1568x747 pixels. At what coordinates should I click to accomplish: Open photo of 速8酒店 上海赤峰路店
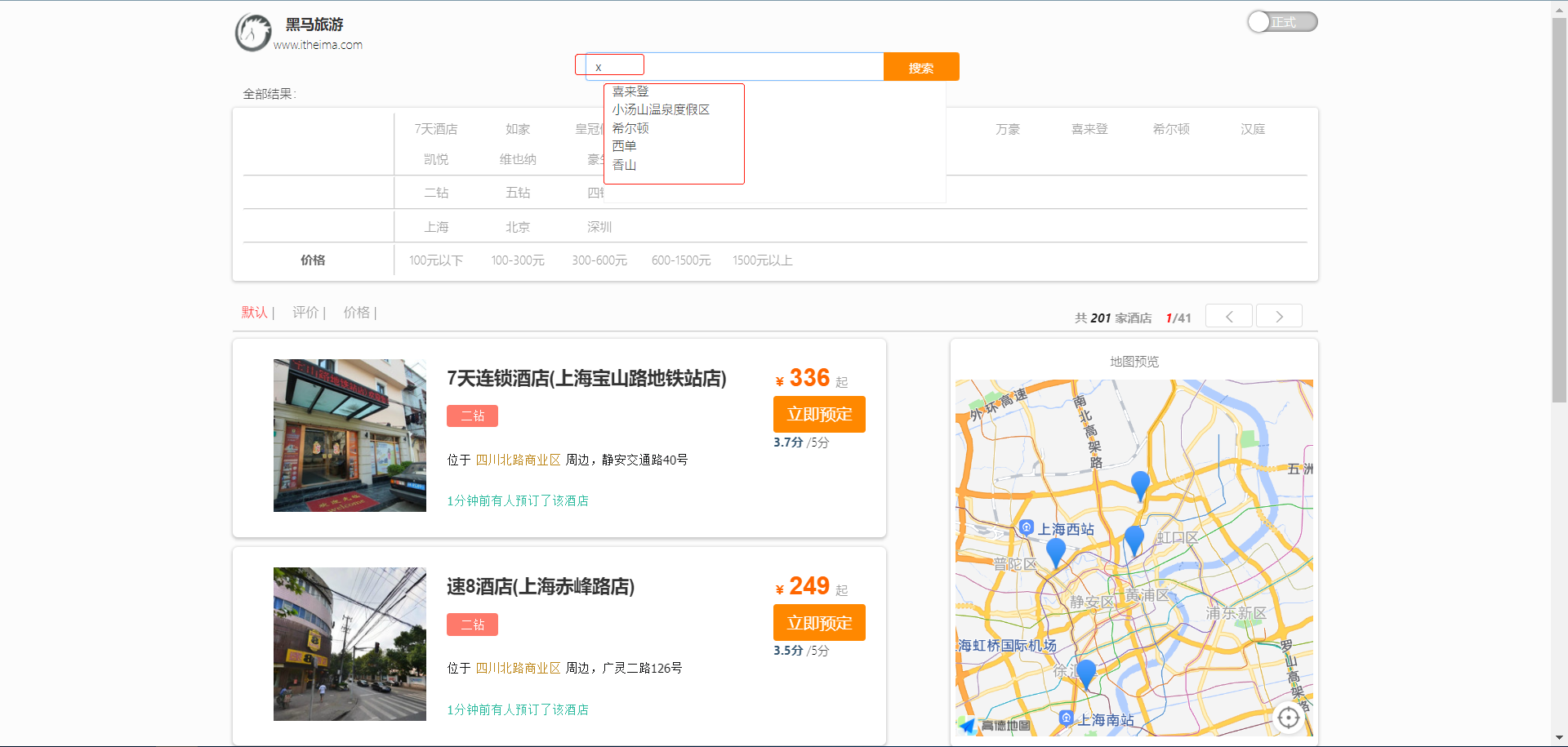point(350,644)
